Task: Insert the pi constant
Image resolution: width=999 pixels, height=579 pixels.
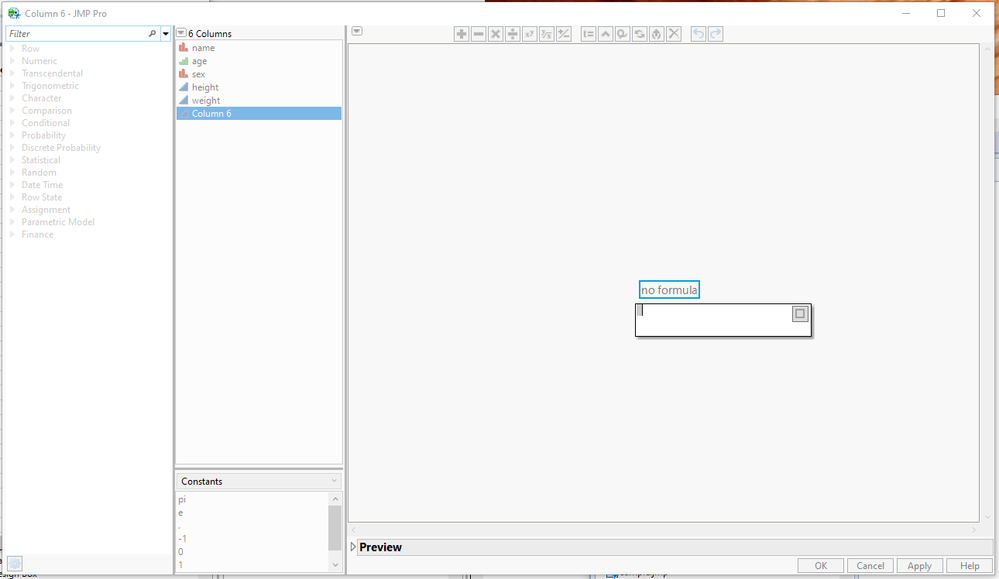Action: point(182,499)
